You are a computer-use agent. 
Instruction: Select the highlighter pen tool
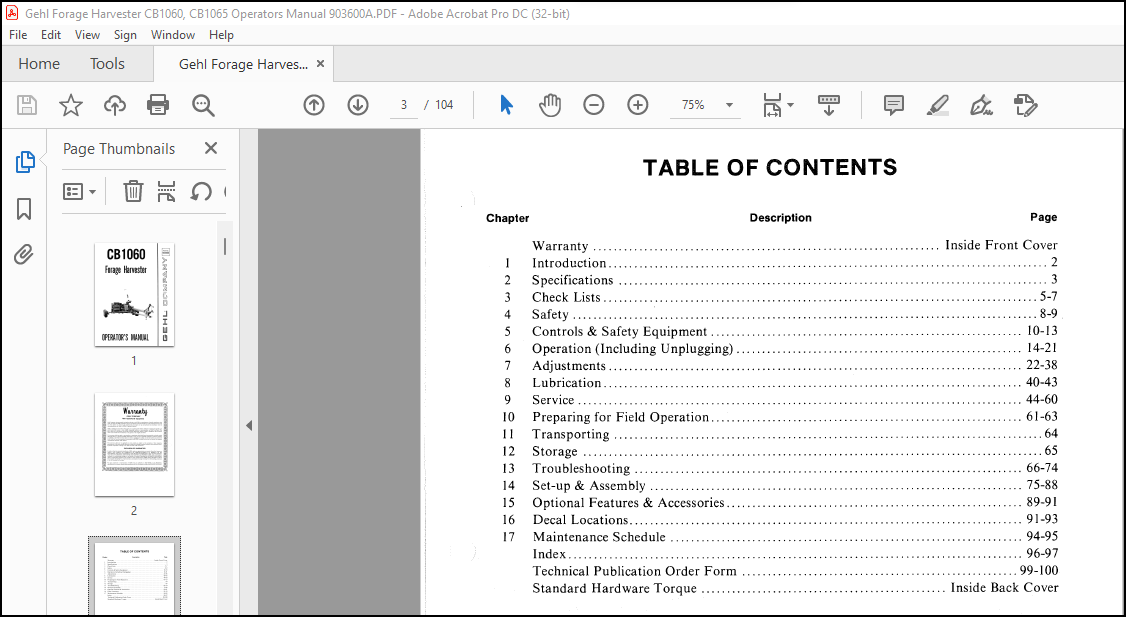(x=937, y=105)
